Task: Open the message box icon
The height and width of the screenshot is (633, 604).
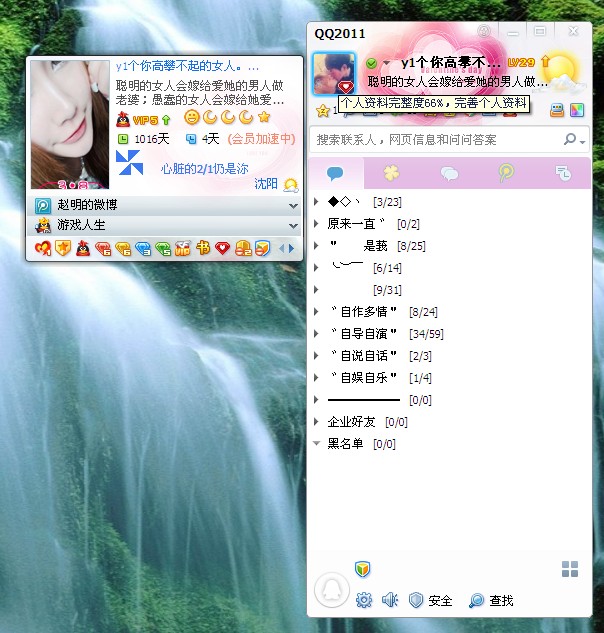Action: pyautogui.click(x=557, y=110)
